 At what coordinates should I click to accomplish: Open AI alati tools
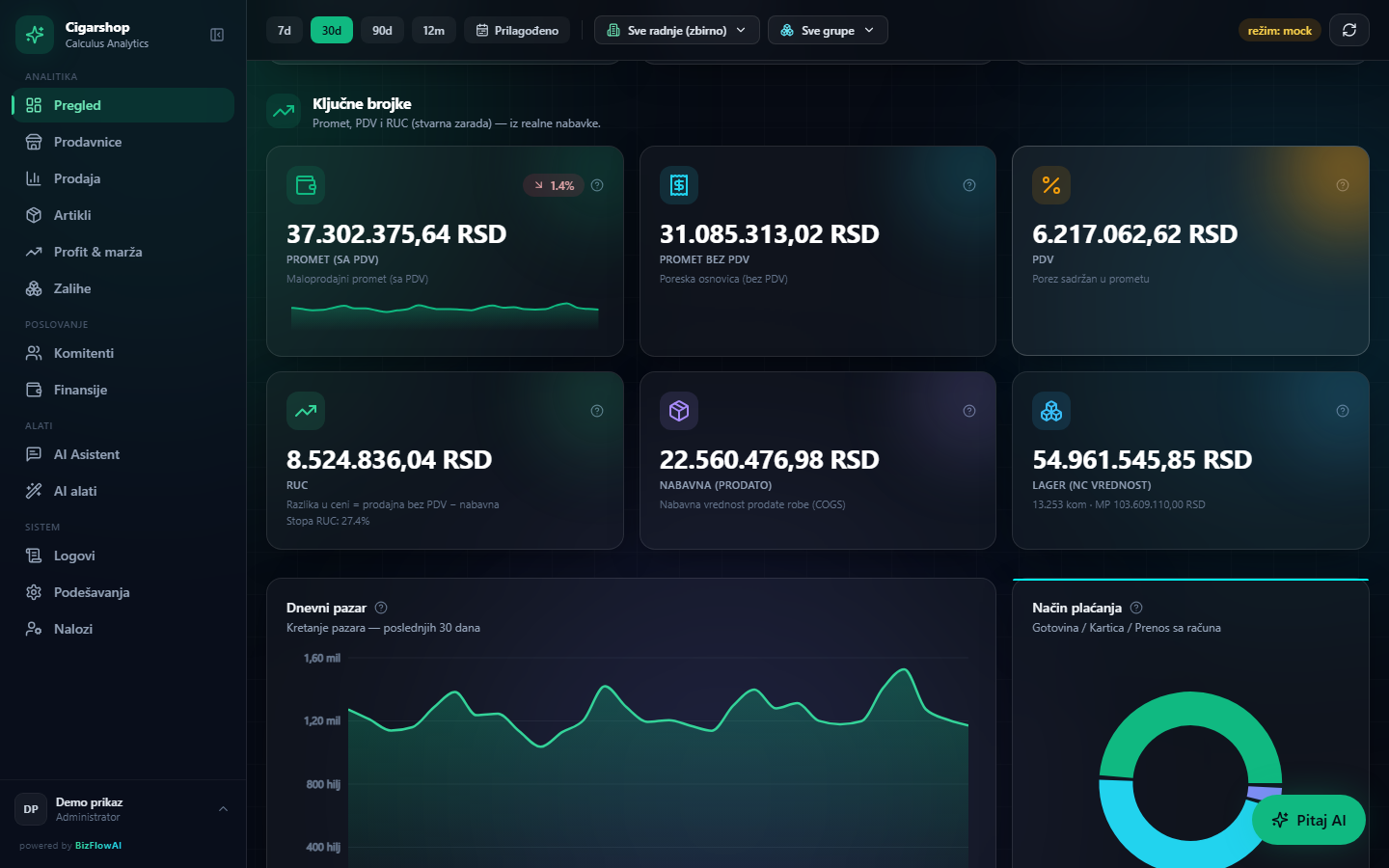(123, 491)
